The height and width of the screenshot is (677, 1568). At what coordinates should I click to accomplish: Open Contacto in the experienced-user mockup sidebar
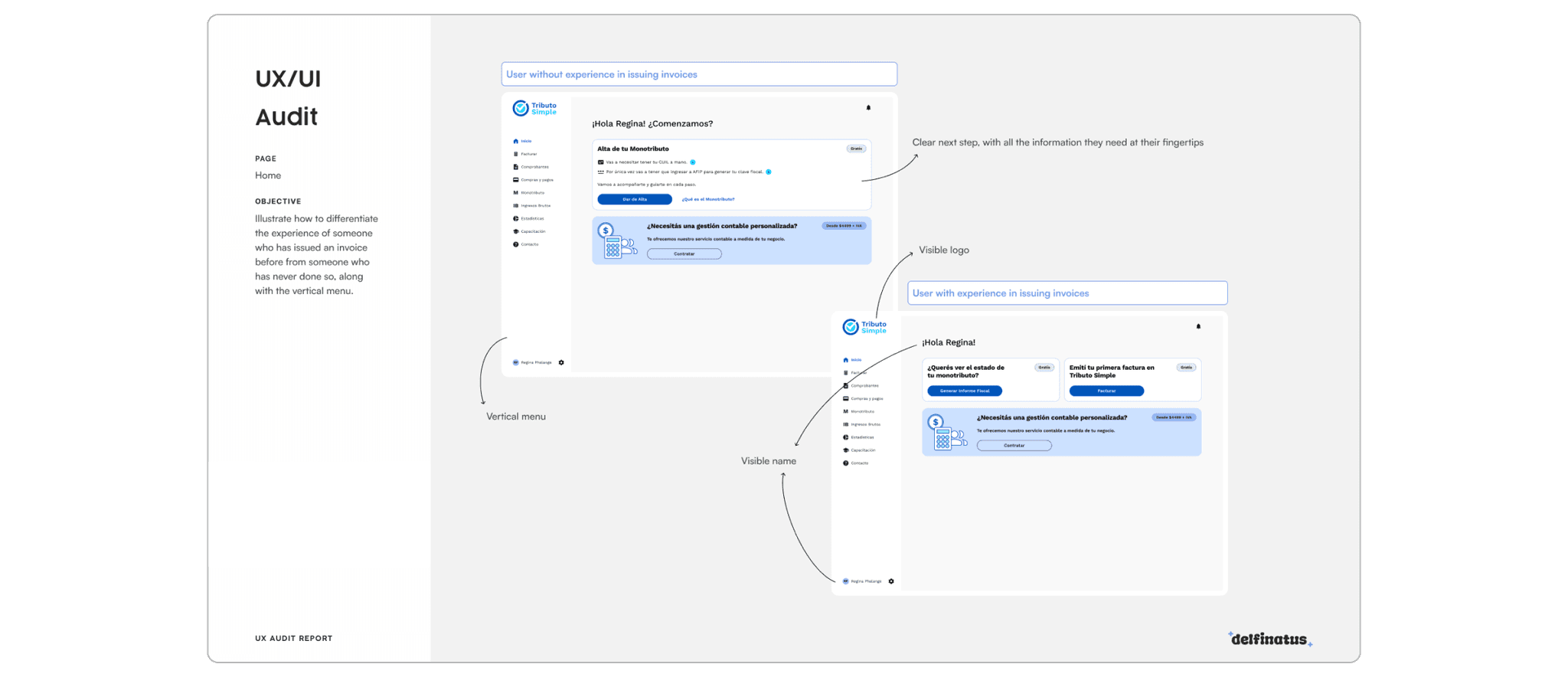coord(856,463)
